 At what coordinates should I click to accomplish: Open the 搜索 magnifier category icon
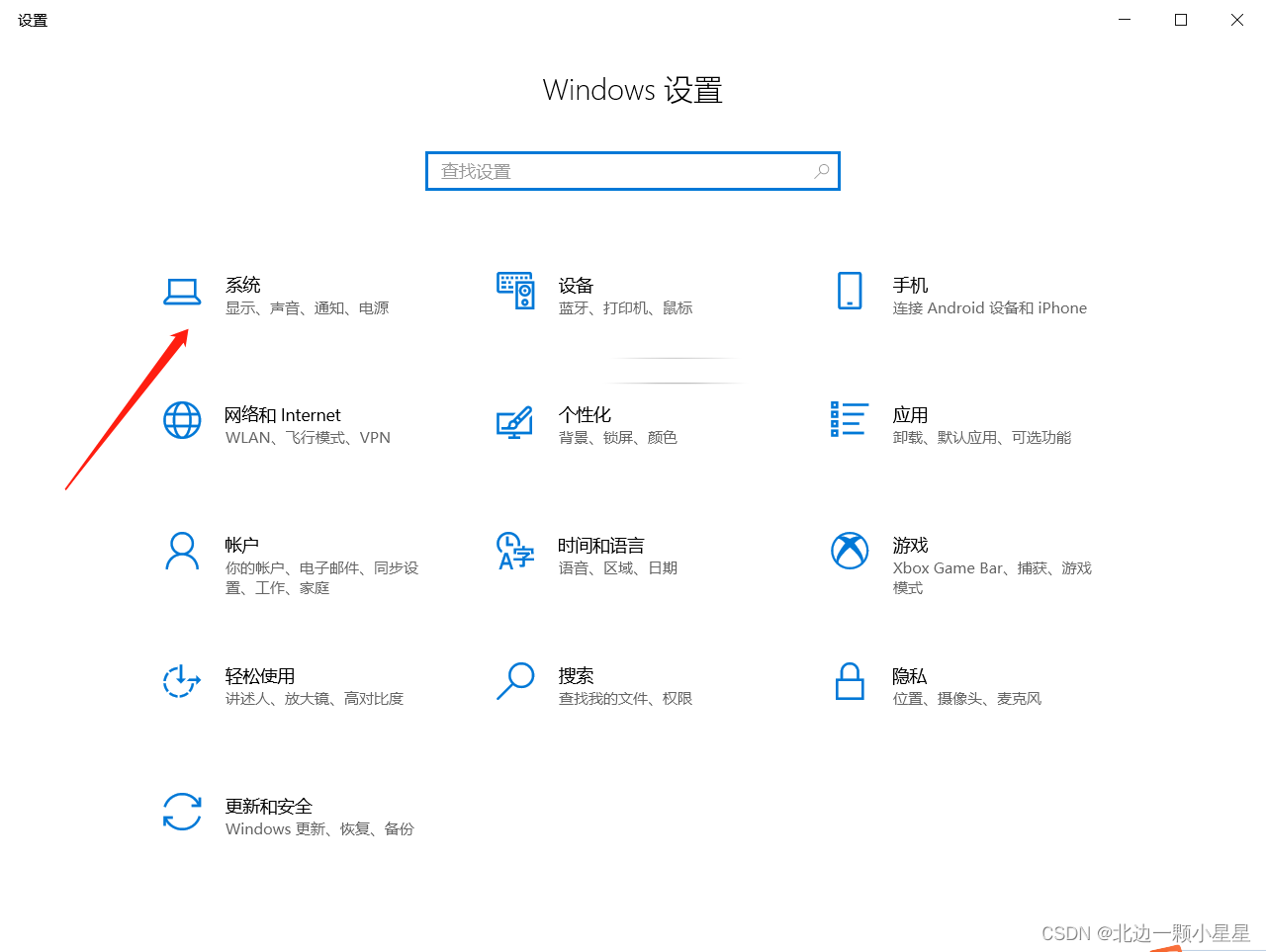515,681
